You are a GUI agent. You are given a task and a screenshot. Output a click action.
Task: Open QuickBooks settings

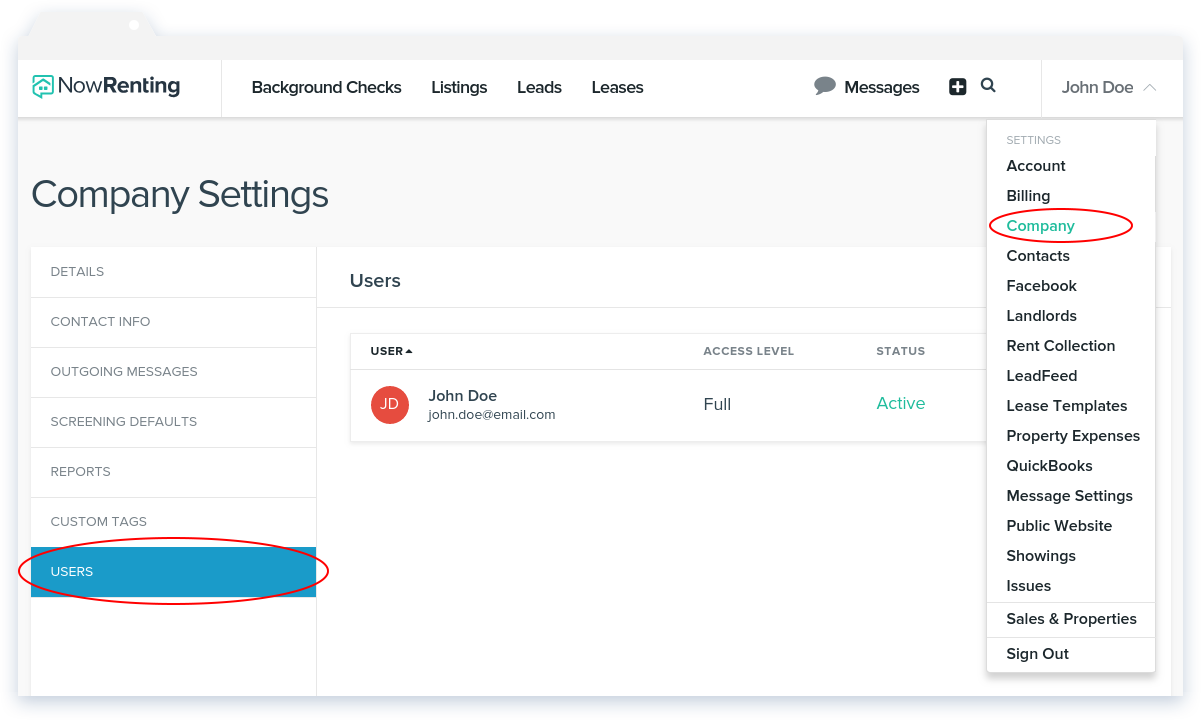click(x=1049, y=466)
